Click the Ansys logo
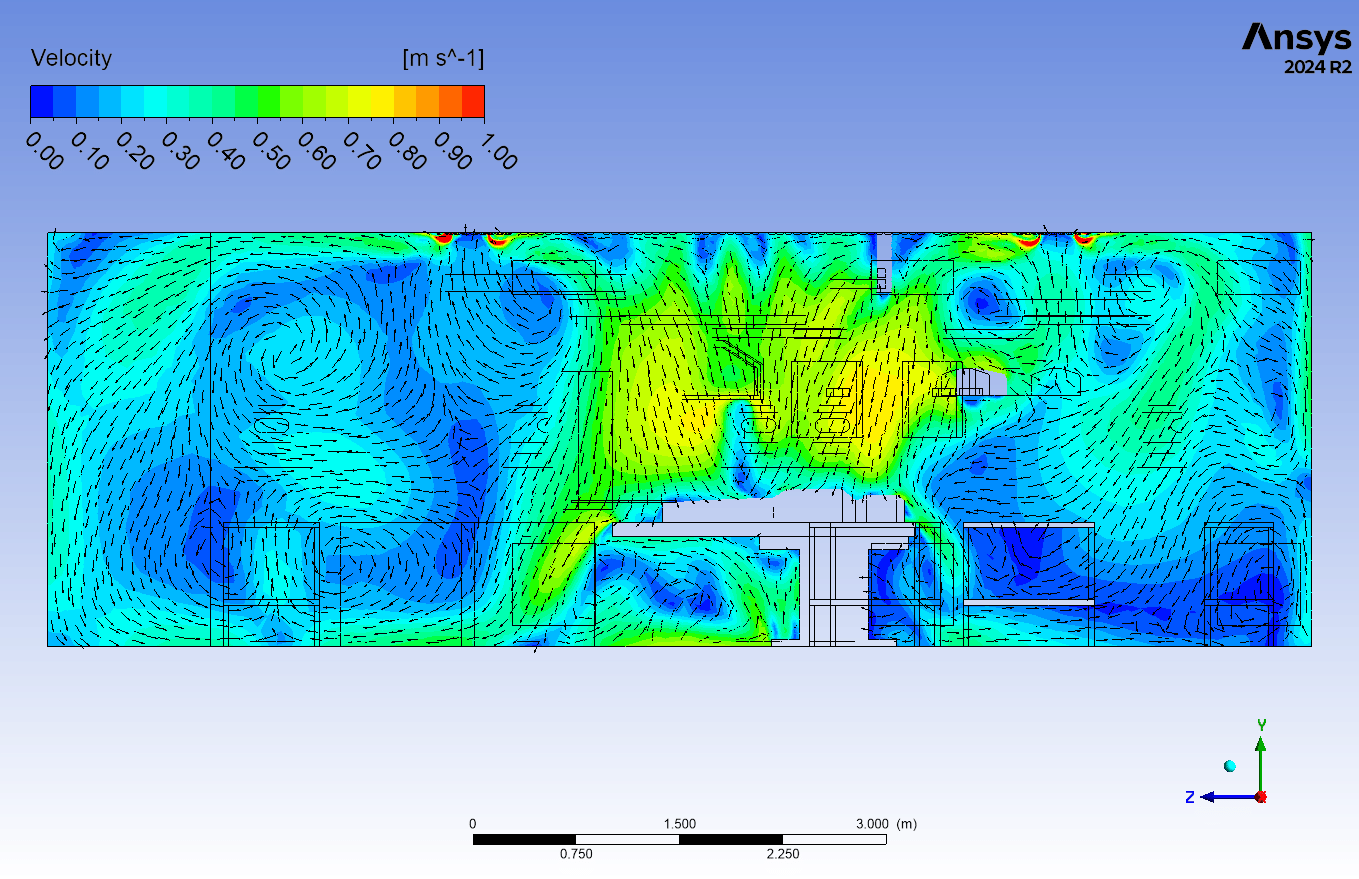This screenshot has width=1359, height=879. tap(1296, 38)
